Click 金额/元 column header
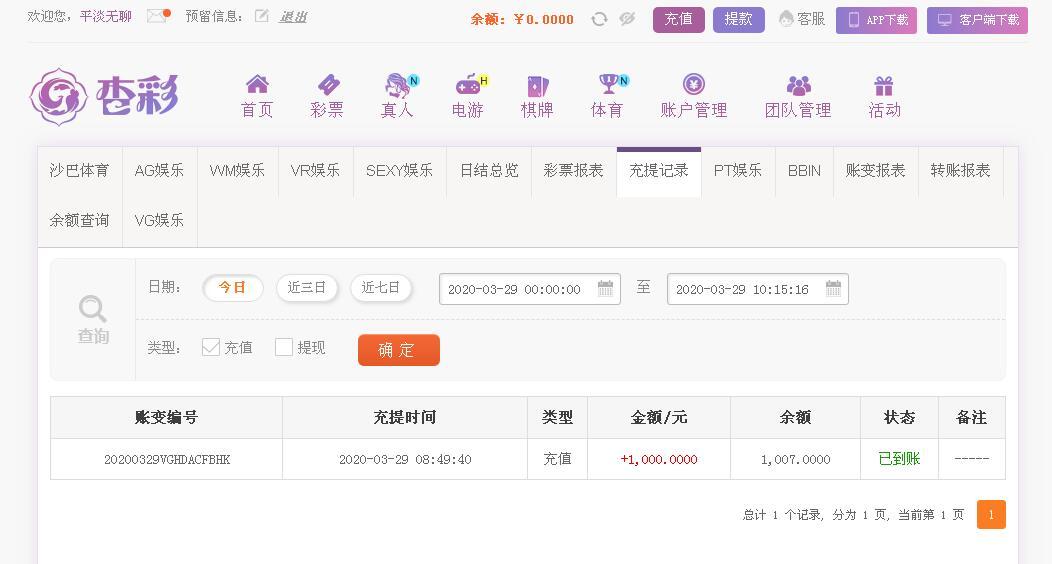The image size is (1052, 564). pyautogui.click(x=659, y=417)
